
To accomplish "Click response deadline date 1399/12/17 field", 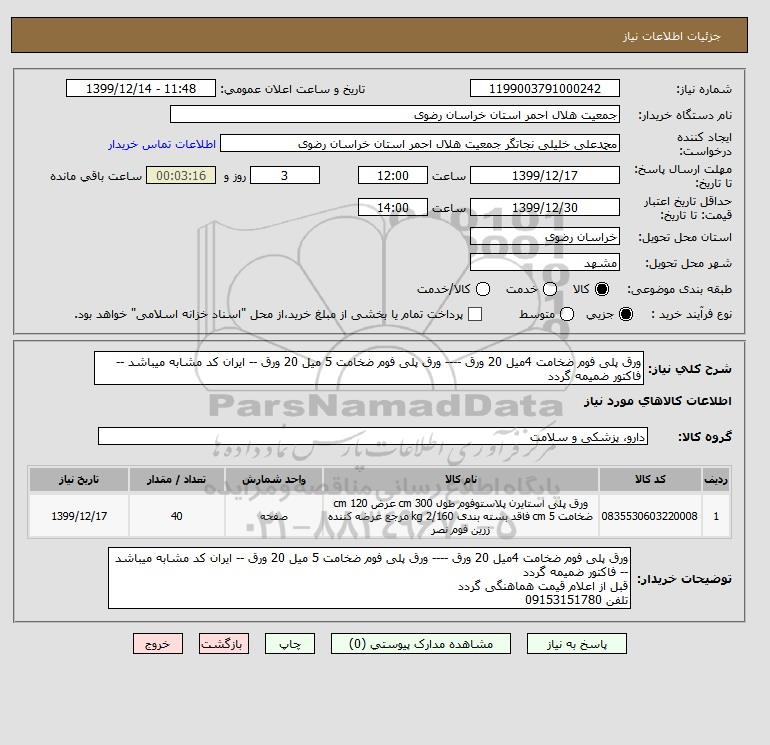I will tap(545, 175).
